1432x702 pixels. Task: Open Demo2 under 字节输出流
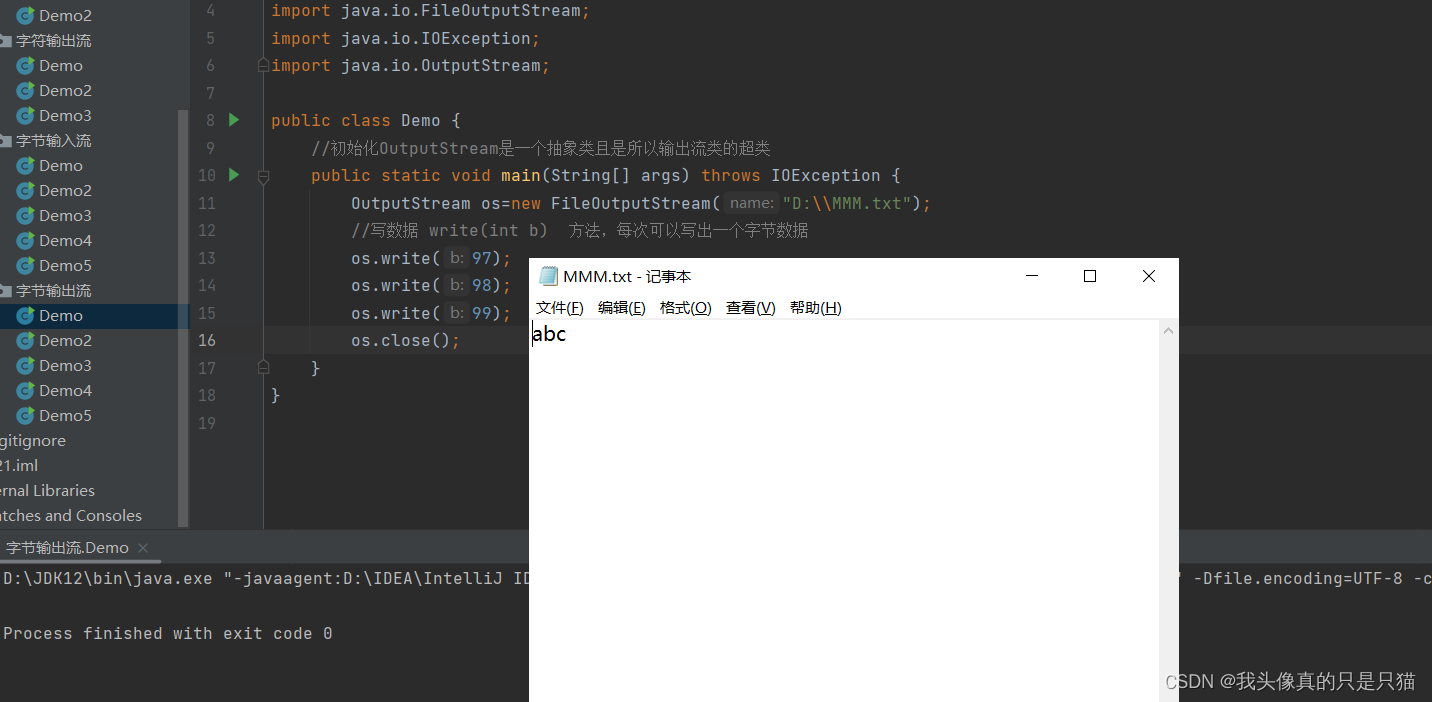[65, 340]
